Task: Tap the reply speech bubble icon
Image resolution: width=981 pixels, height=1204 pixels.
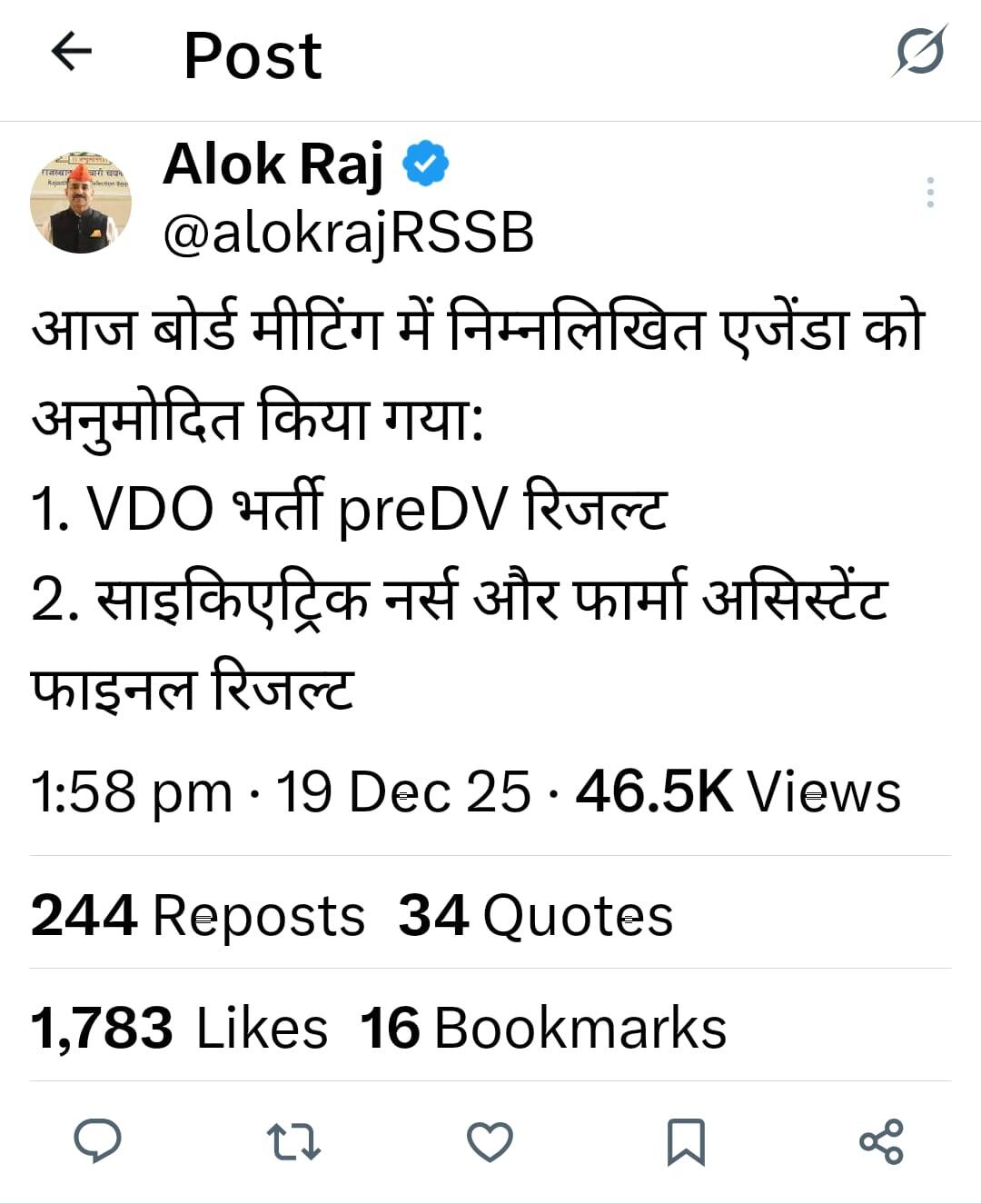Action: [x=97, y=1141]
